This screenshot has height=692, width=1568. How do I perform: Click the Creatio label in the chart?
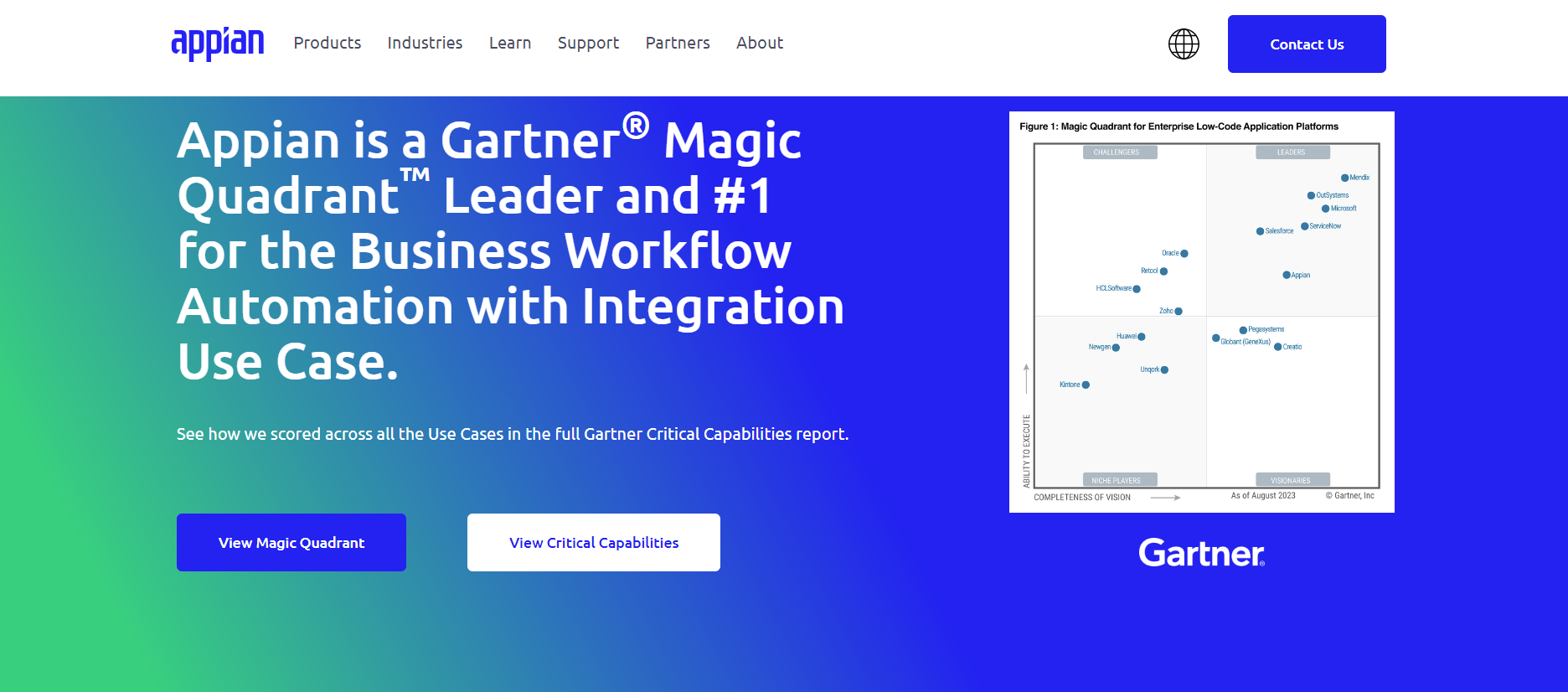click(1292, 347)
